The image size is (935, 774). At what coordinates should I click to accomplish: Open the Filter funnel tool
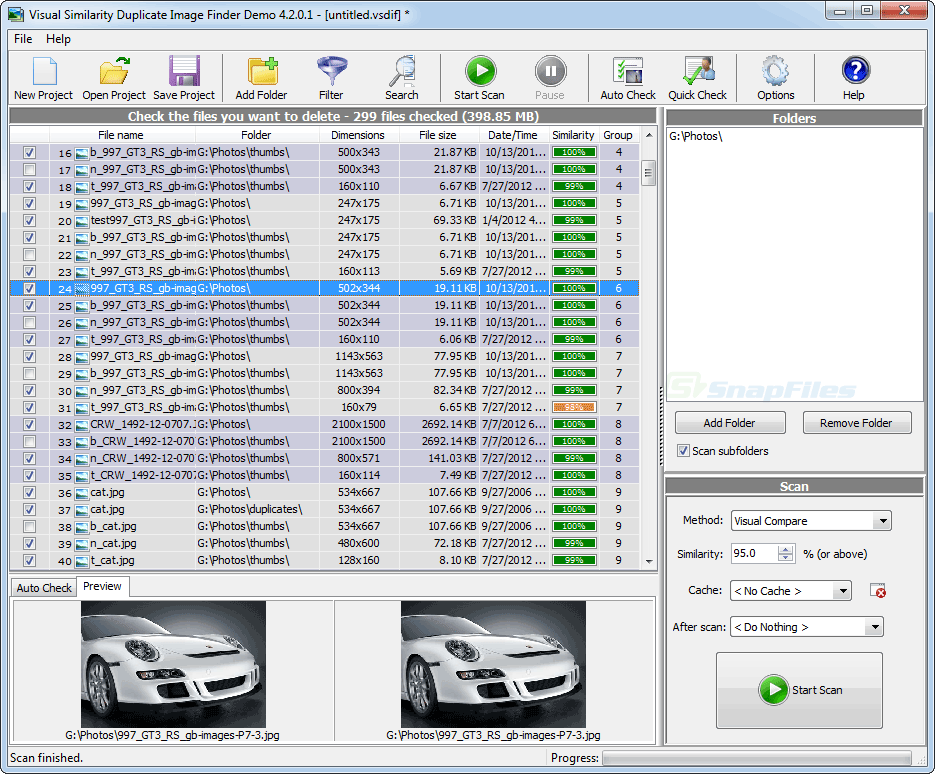[331, 78]
